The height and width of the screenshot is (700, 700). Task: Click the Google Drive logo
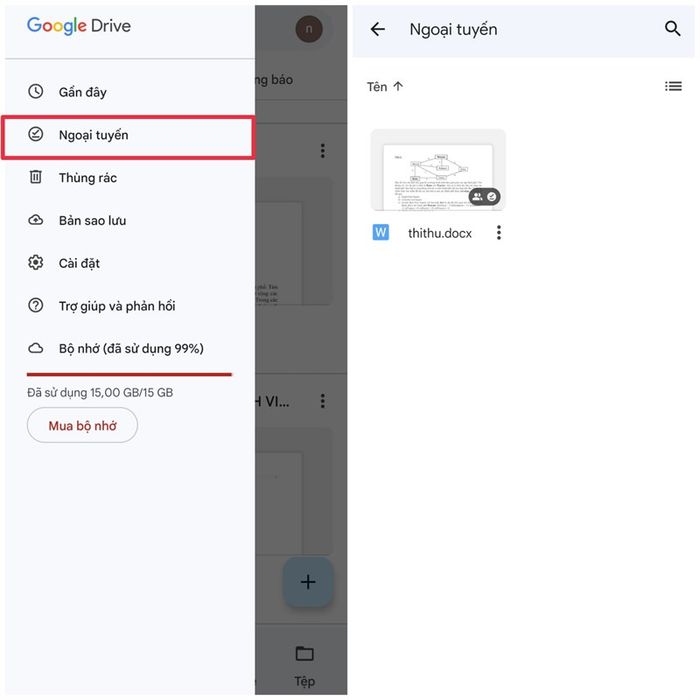tap(79, 26)
